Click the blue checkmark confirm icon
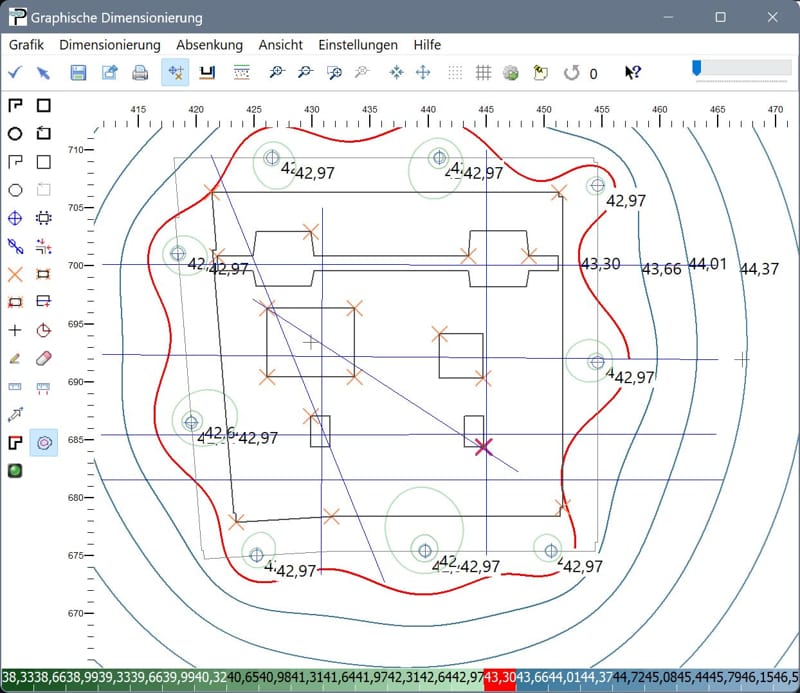 14,73
